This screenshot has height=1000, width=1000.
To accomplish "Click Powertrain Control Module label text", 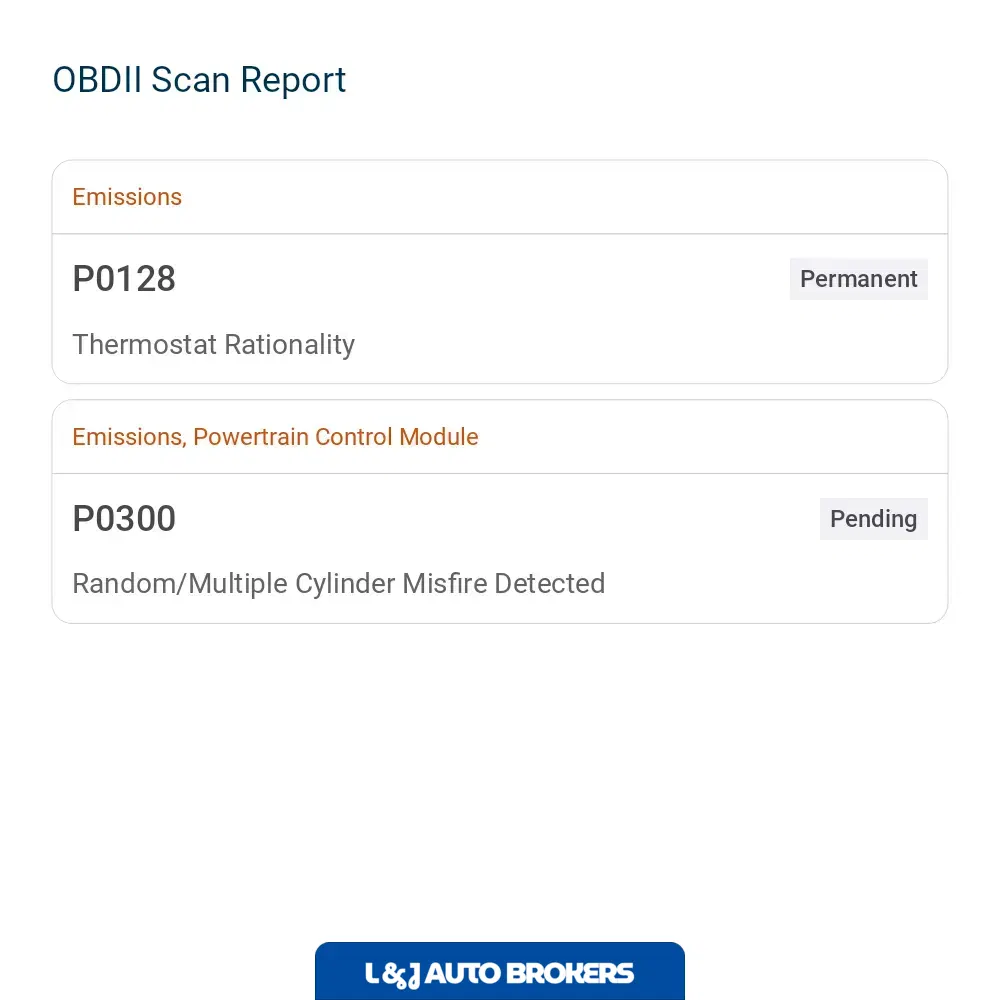I will coord(335,437).
